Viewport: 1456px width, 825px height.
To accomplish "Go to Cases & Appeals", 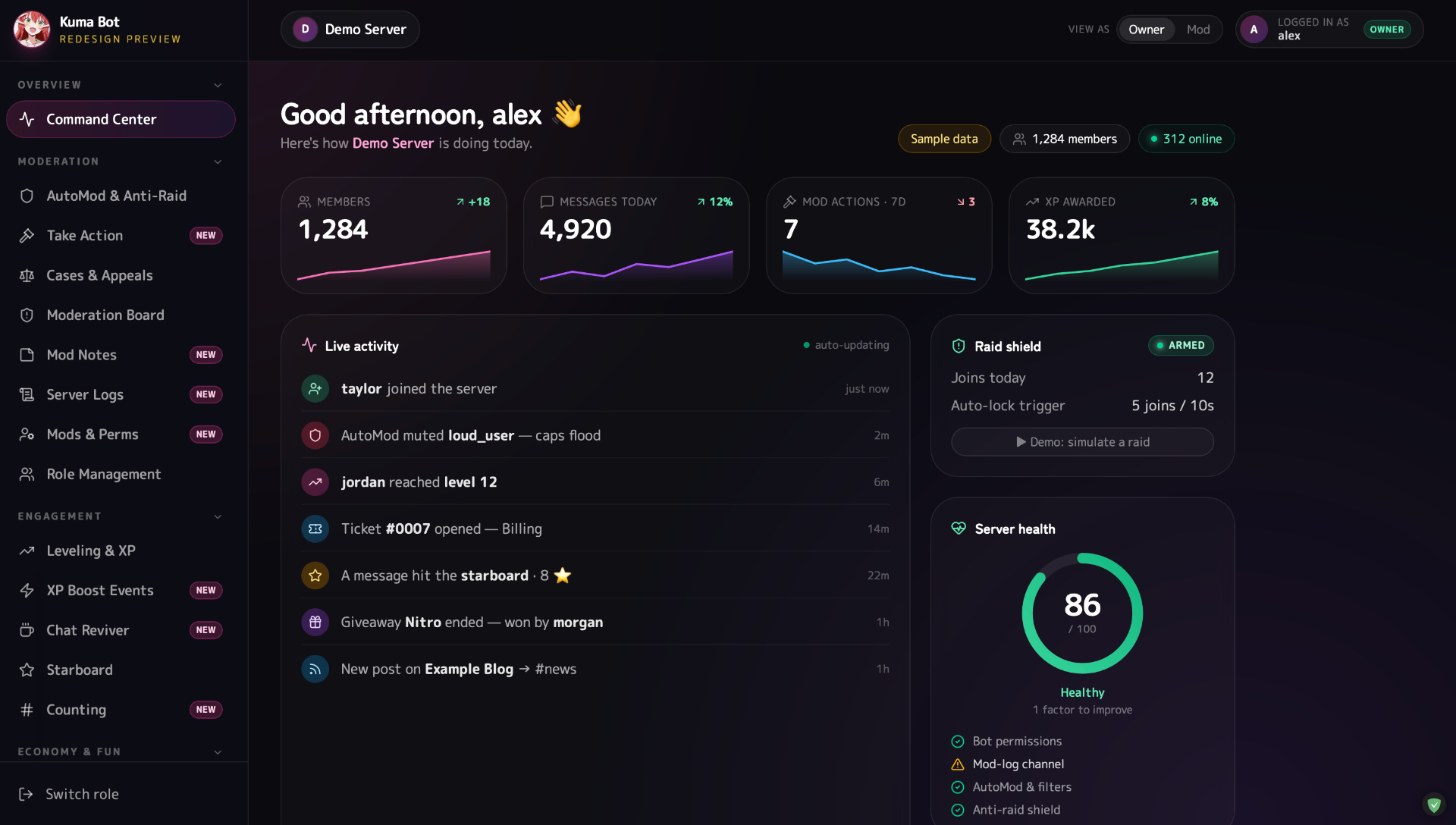I will (121, 275).
